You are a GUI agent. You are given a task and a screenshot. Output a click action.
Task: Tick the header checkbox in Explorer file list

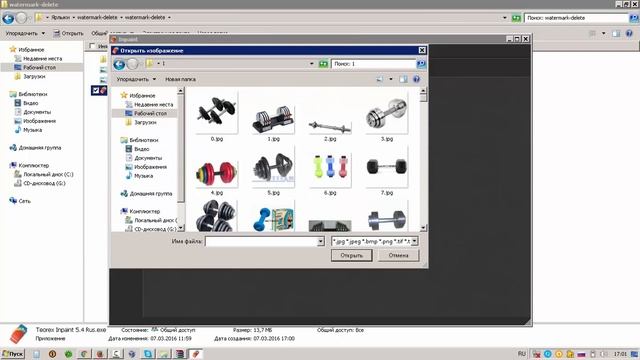pos(92,46)
